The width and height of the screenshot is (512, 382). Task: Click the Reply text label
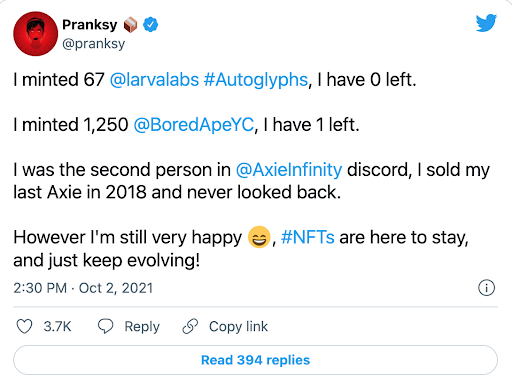pyautogui.click(x=142, y=327)
